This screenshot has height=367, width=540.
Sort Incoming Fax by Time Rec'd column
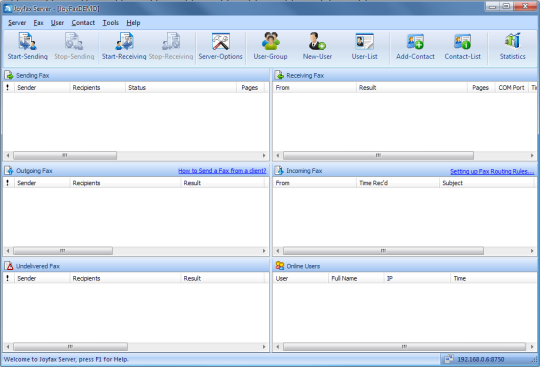click(x=398, y=183)
